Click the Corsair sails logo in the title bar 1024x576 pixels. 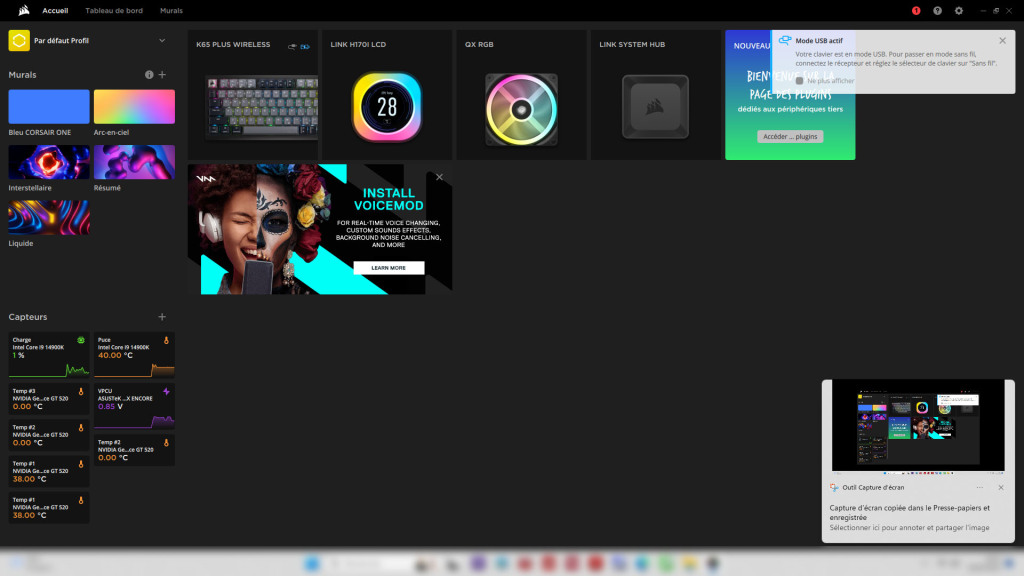(x=24, y=10)
